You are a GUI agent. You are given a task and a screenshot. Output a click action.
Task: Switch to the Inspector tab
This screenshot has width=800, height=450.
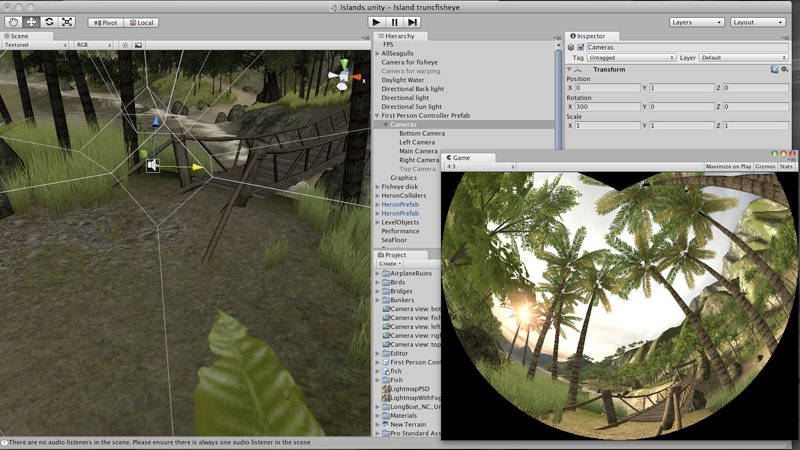click(588, 36)
